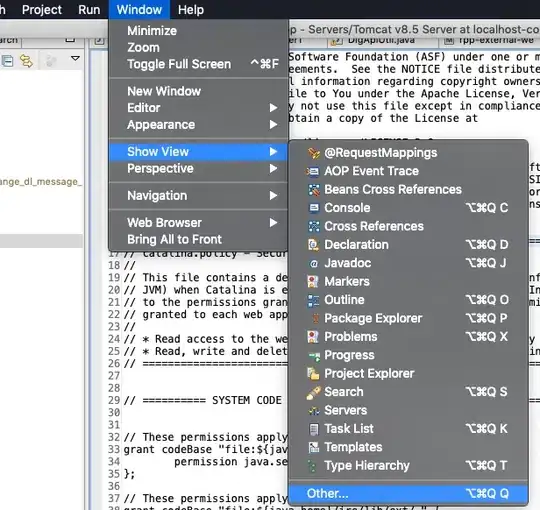Screen dimensions: 540x510
Task: Select Bring All to Front
Action: (198, 239)
